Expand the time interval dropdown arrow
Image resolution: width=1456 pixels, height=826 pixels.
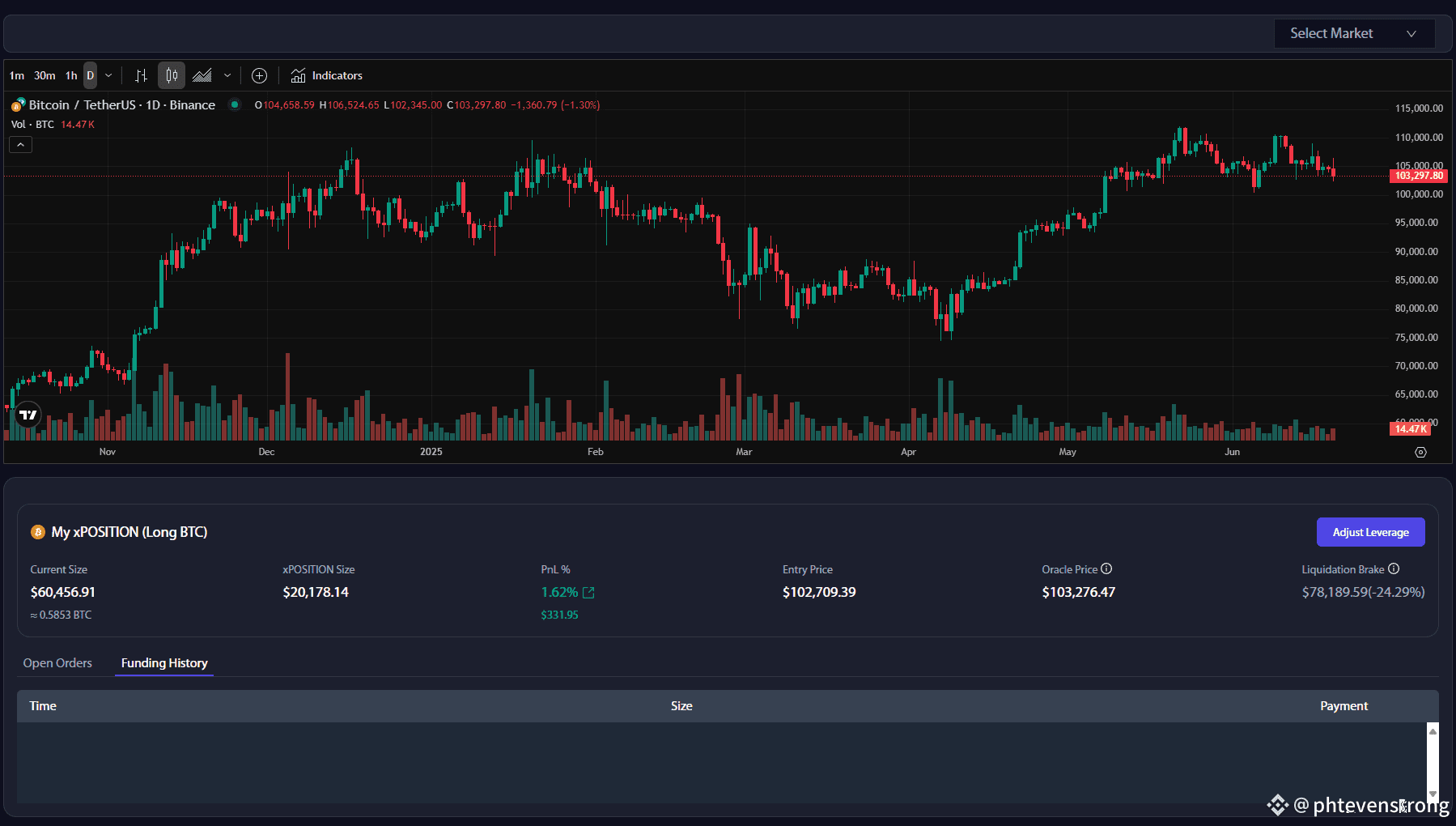[x=108, y=75]
